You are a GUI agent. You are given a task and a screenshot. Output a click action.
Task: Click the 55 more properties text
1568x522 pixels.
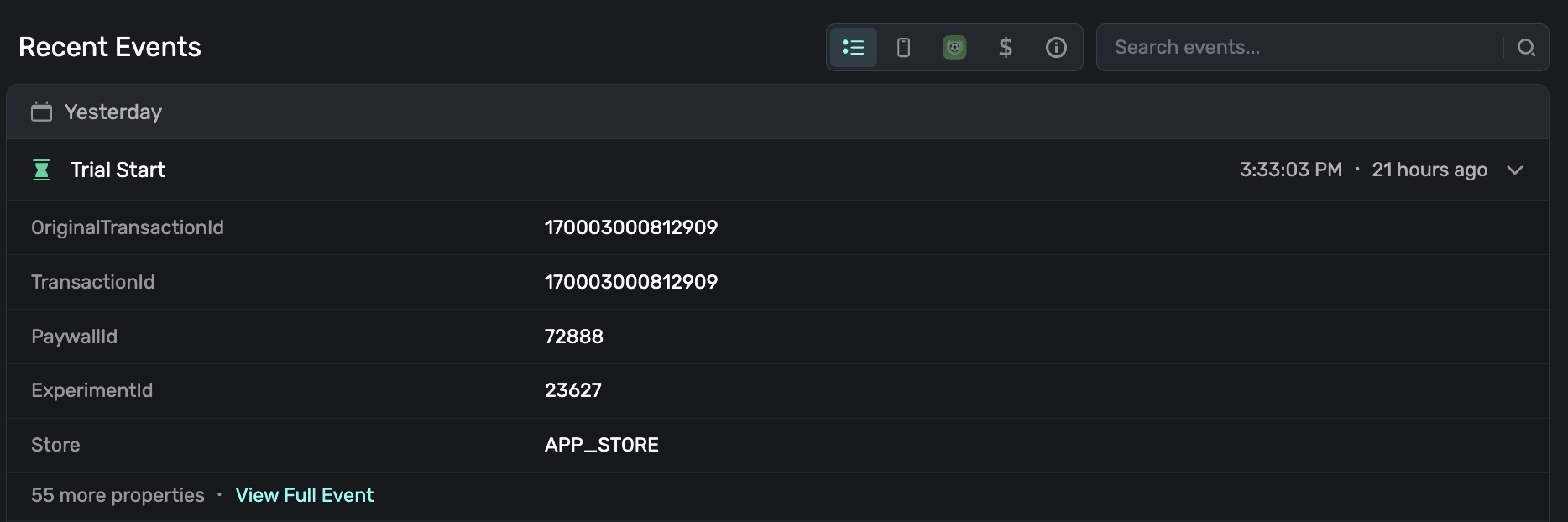pos(118,495)
